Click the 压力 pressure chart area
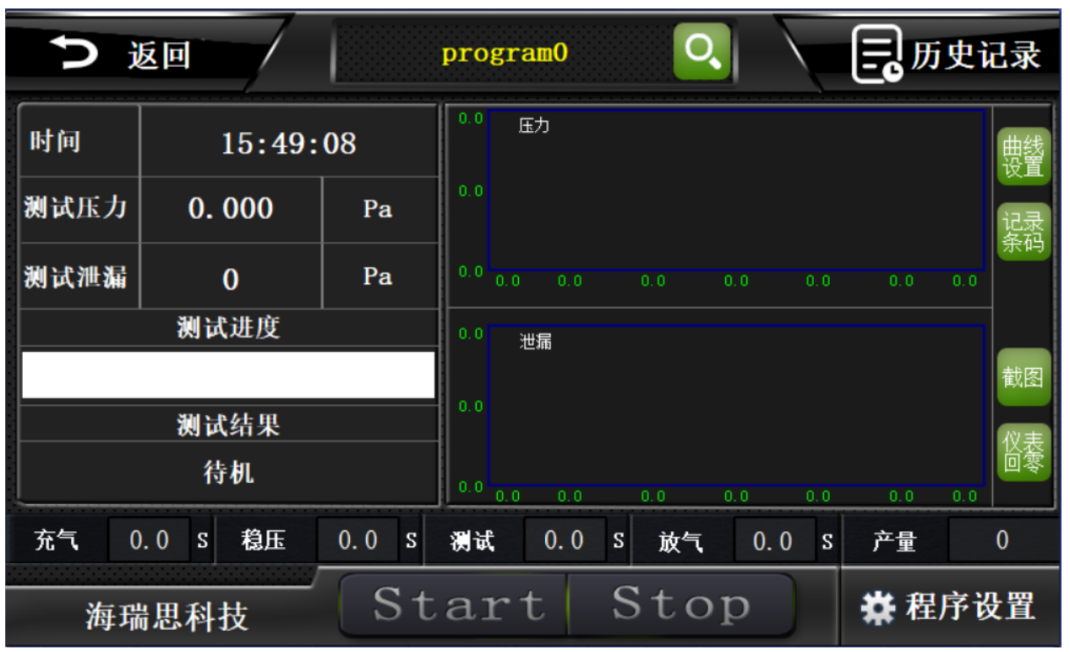This screenshot has height=652, width=1070. pos(736,190)
